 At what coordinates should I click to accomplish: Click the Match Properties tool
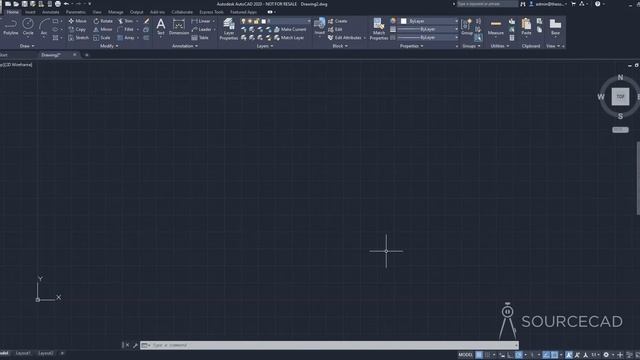378,29
